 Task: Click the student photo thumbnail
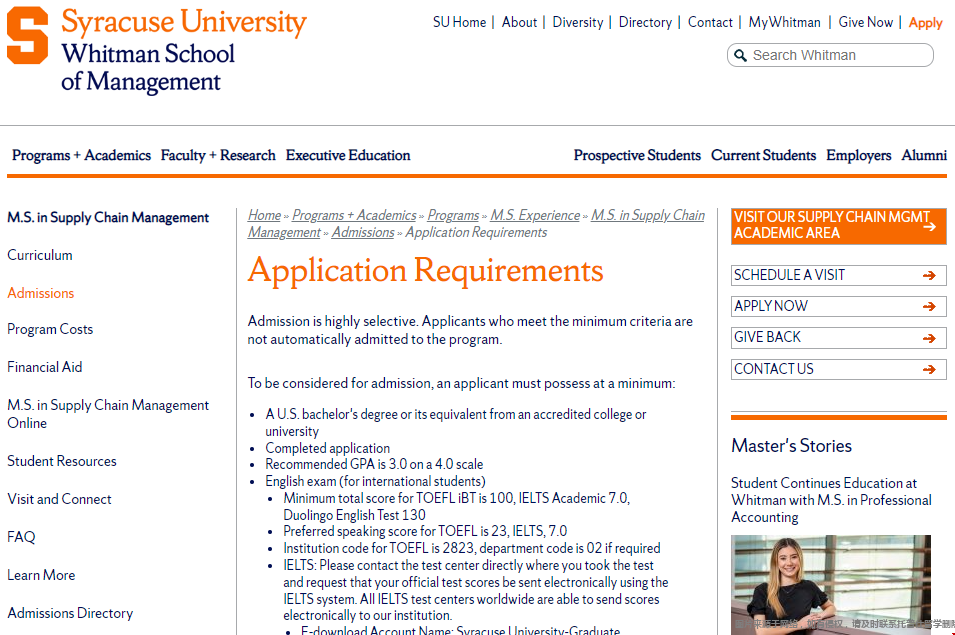(831, 584)
